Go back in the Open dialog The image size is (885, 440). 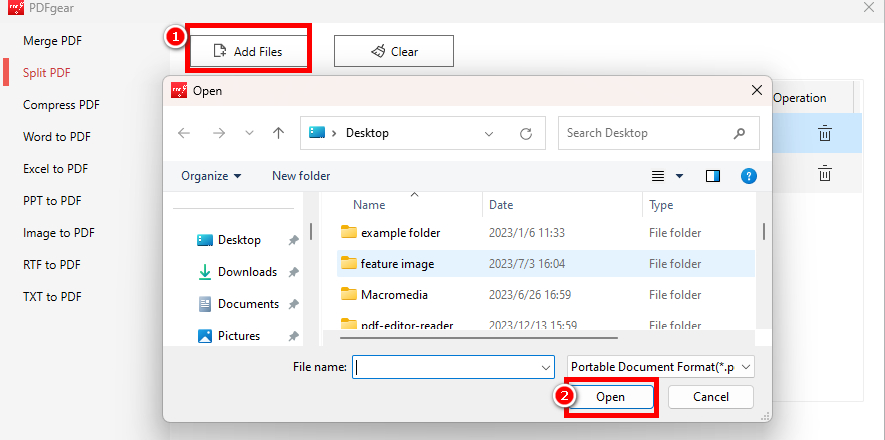(184, 133)
